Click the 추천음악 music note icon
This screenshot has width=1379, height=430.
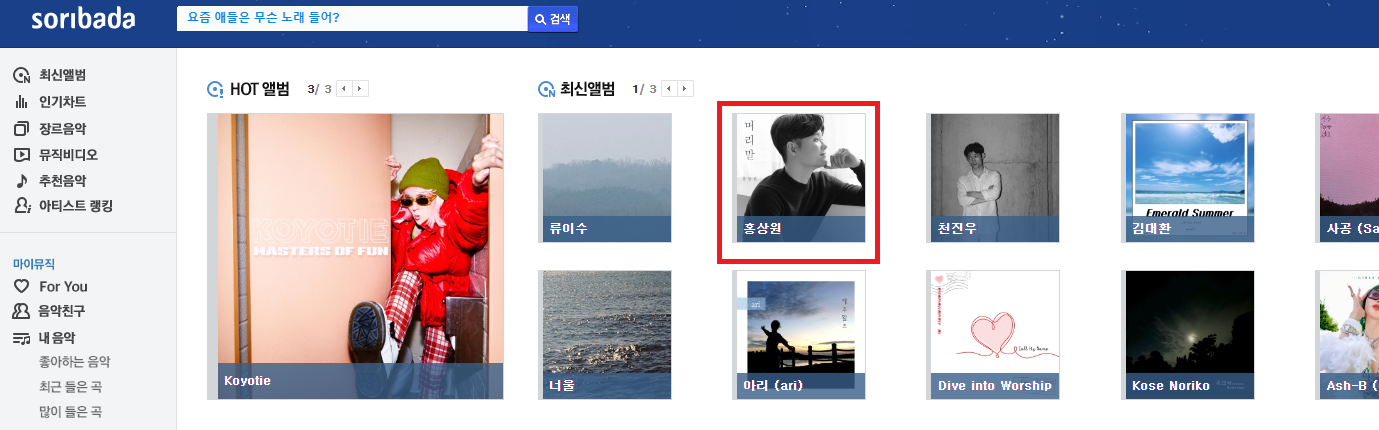point(21,181)
